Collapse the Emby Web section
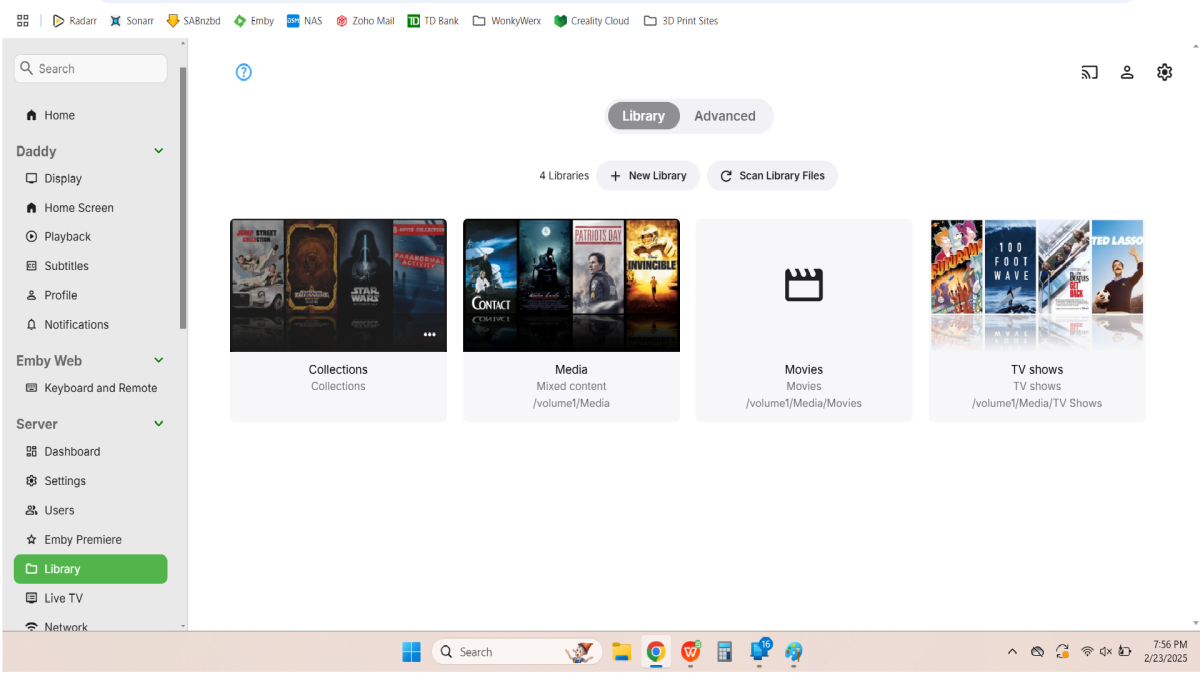 click(x=158, y=360)
